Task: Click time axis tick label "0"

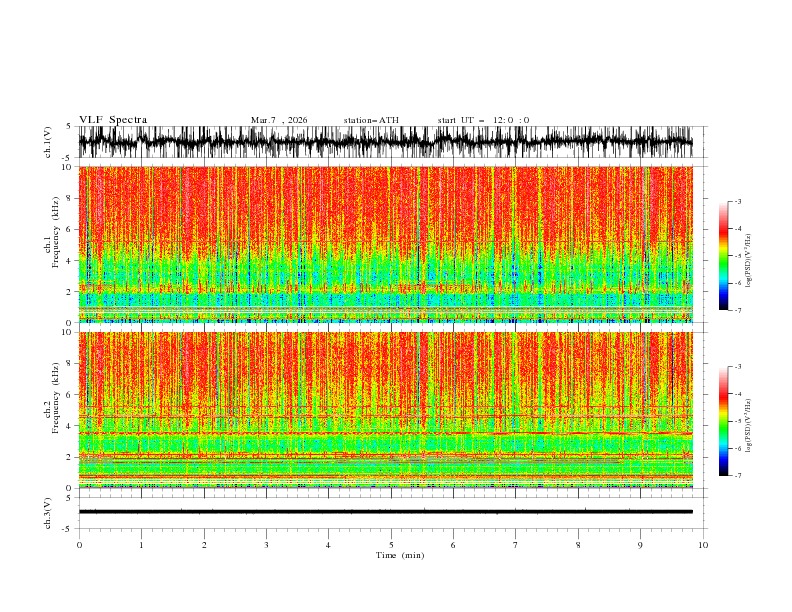Action: pyautogui.click(x=79, y=545)
